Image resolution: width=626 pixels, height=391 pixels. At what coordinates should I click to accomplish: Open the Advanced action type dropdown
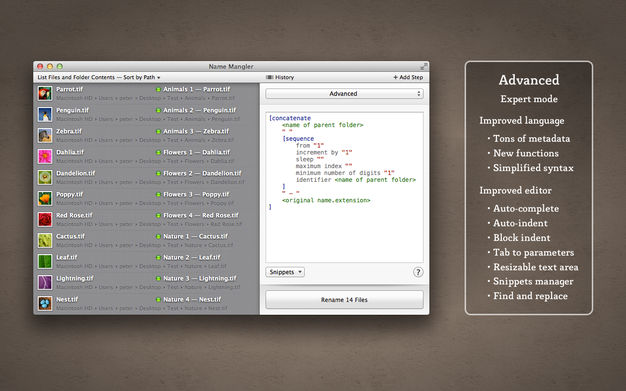tap(344, 93)
